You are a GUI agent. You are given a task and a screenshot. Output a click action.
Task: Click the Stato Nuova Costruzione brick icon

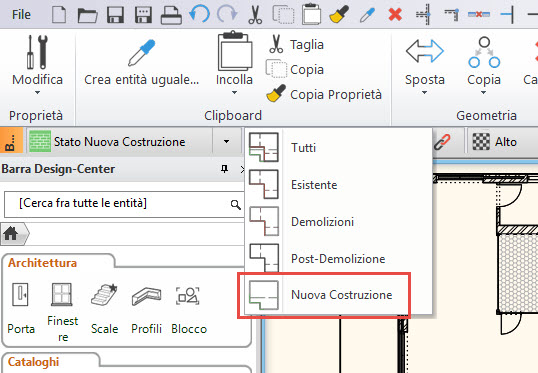pyautogui.click(x=40, y=141)
